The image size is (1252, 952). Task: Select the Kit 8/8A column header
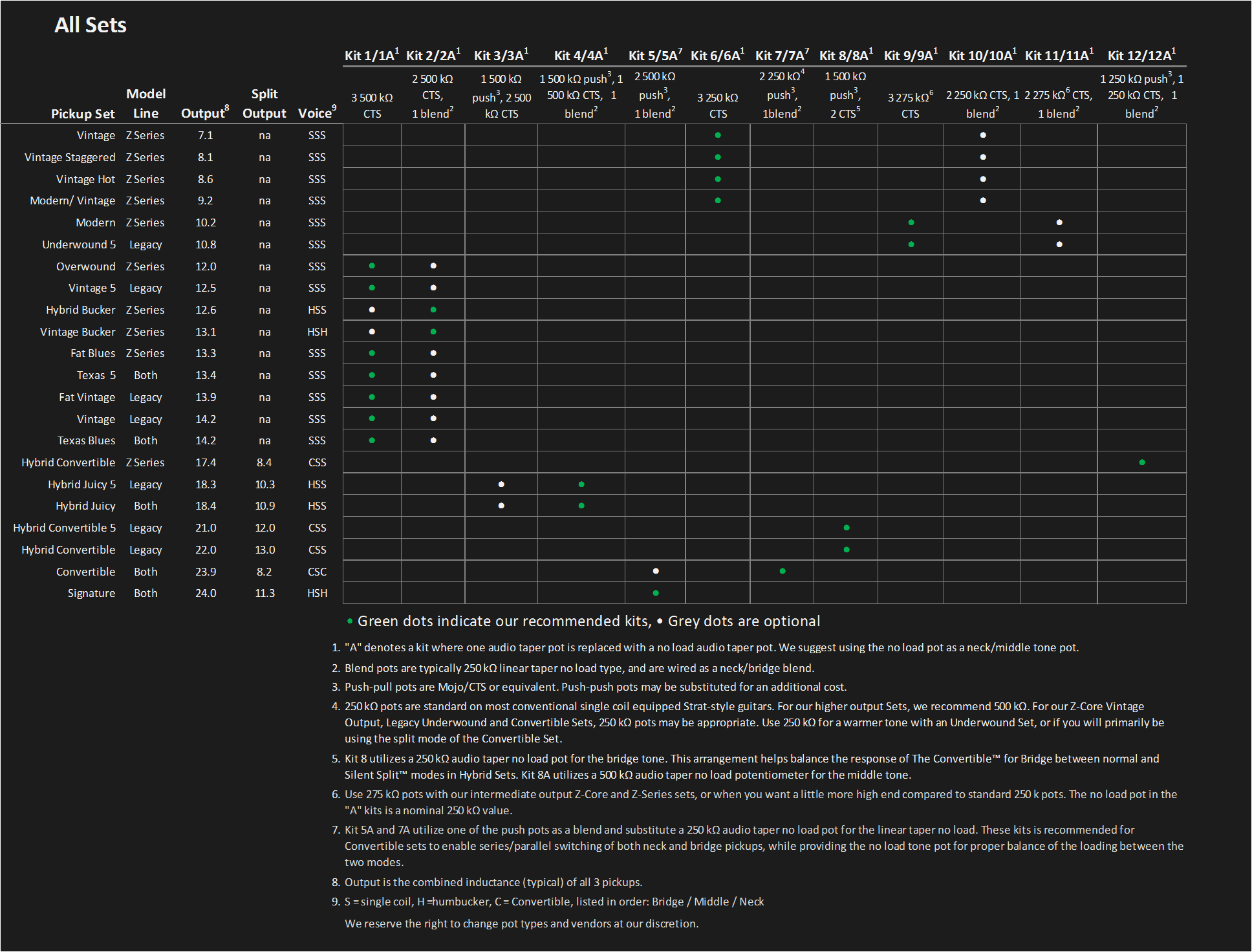coord(846,55)
